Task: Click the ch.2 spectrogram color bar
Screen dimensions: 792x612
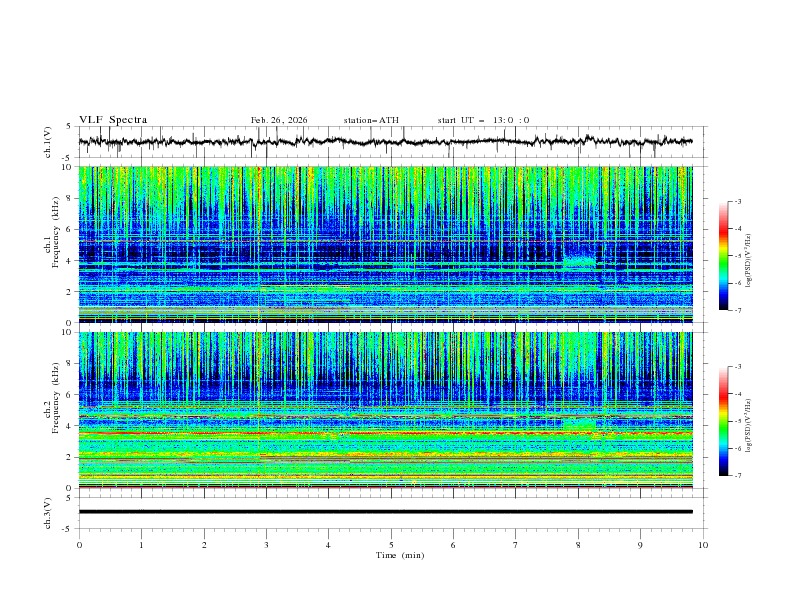Action: (723, 421)
